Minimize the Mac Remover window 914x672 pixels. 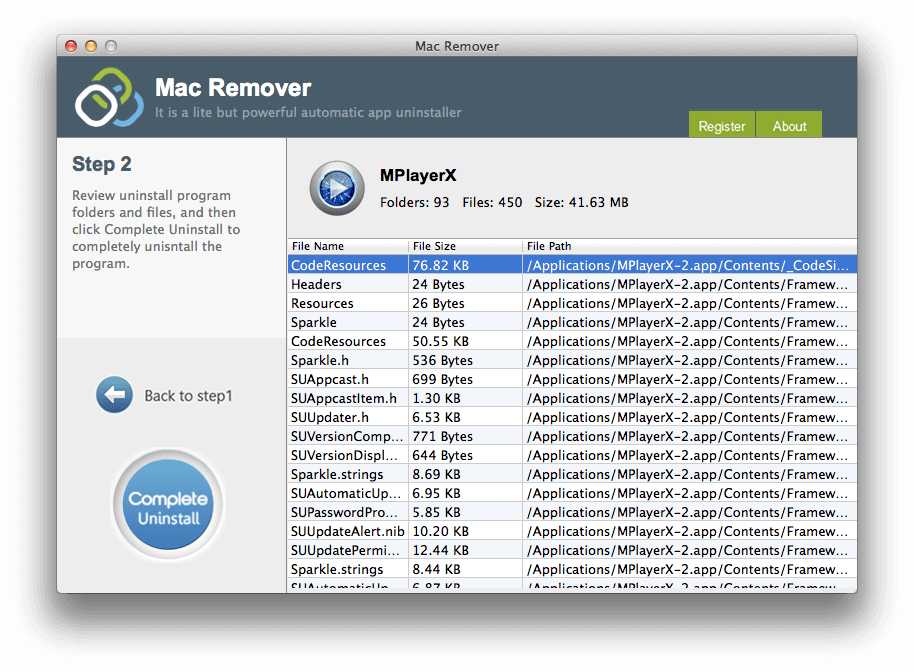[x=91, y=46]
